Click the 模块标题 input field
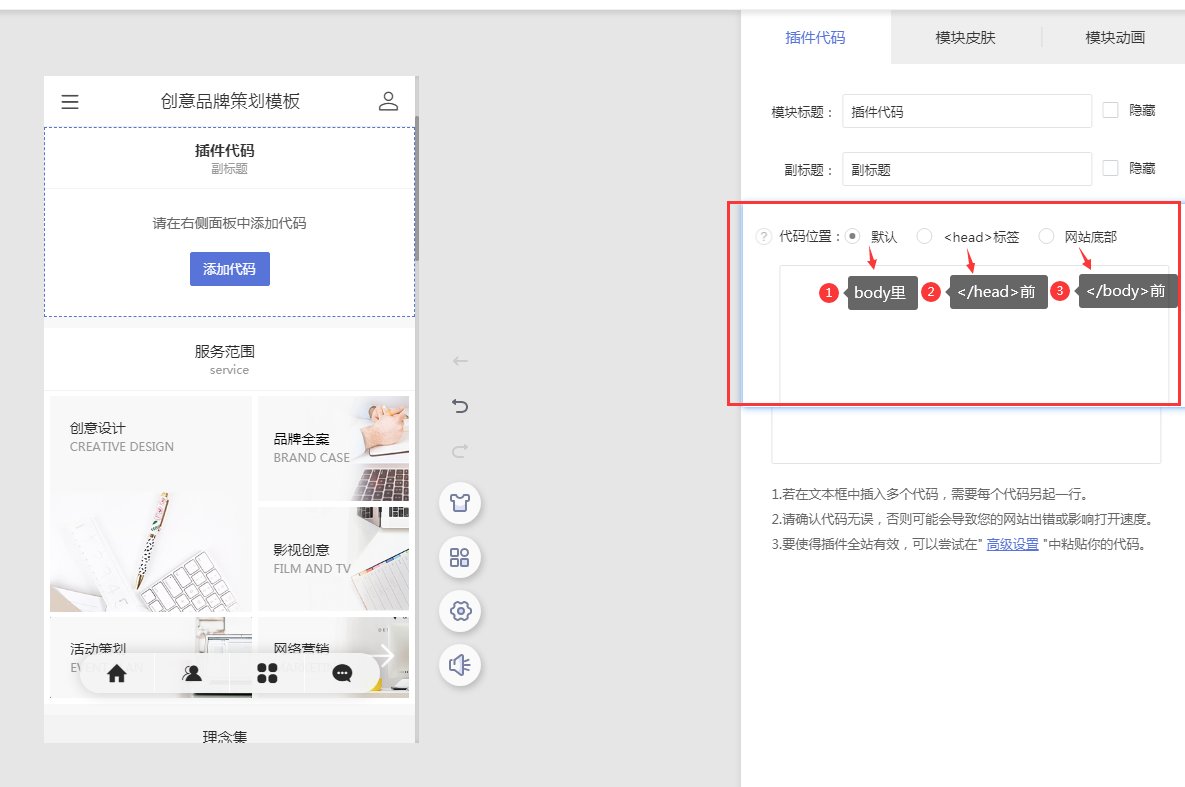This screenshot has height=787, width=1185. click(x=967, y=111)
